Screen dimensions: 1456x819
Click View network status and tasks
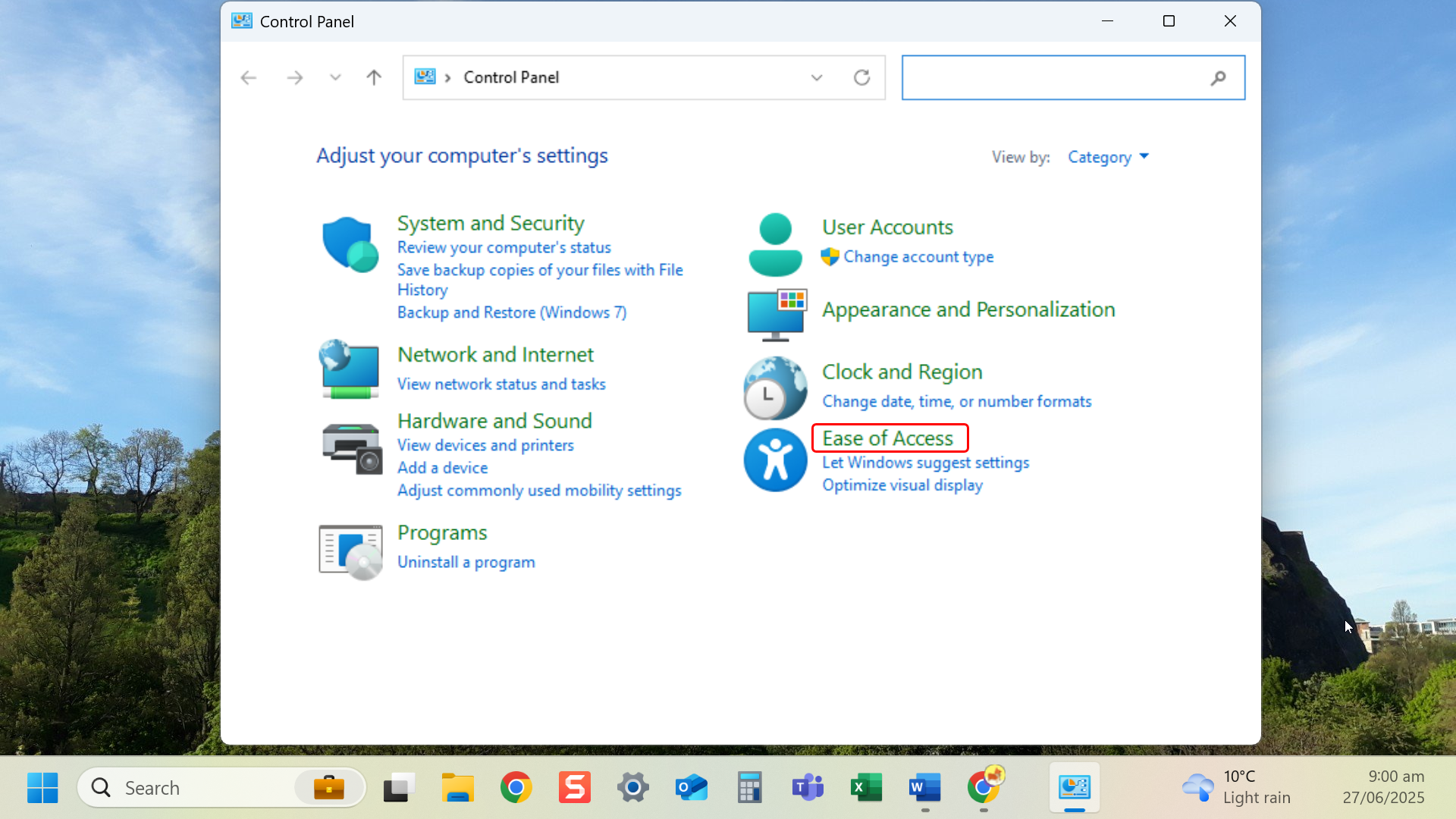click(x=501, y=384)
